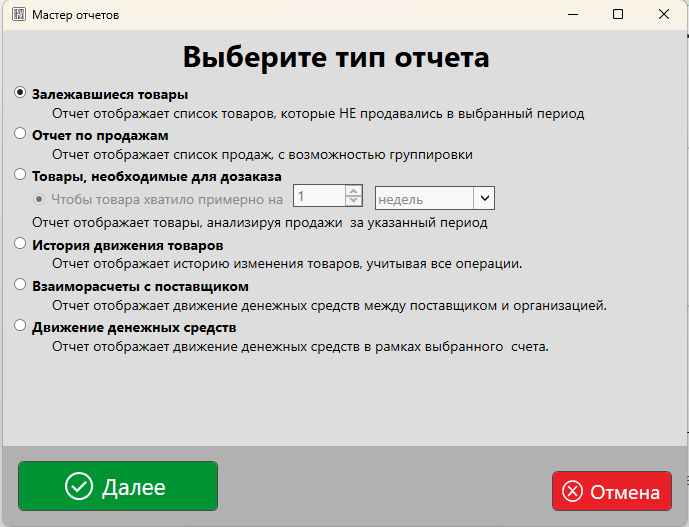Select Товары, необходимые для дозаказа radio button
This screenshot has height=527, width=689.
tap(20, 174)
